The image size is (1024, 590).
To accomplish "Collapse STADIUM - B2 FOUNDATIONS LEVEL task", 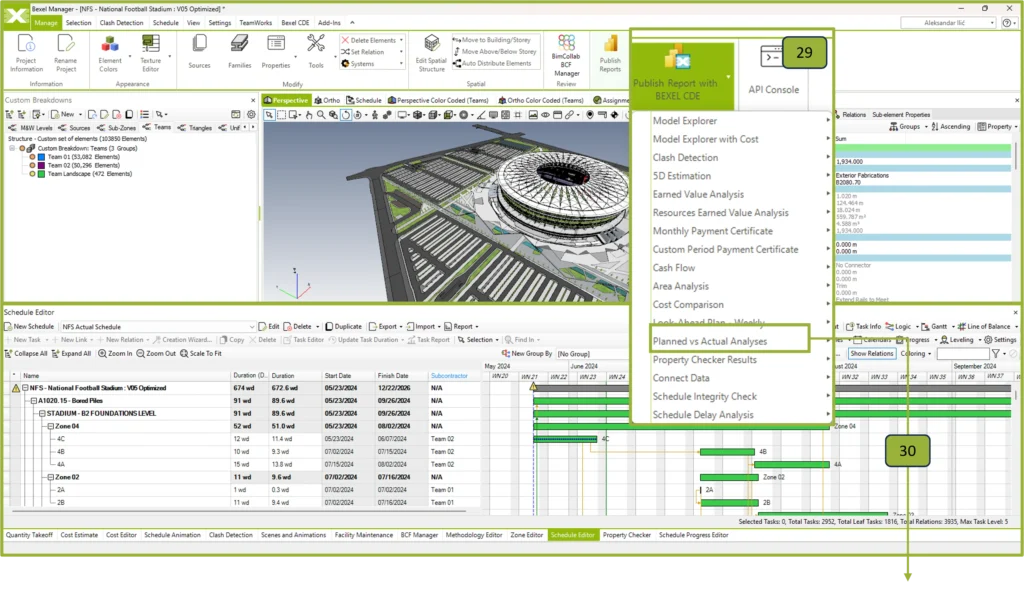I will (x=42, y=414).
